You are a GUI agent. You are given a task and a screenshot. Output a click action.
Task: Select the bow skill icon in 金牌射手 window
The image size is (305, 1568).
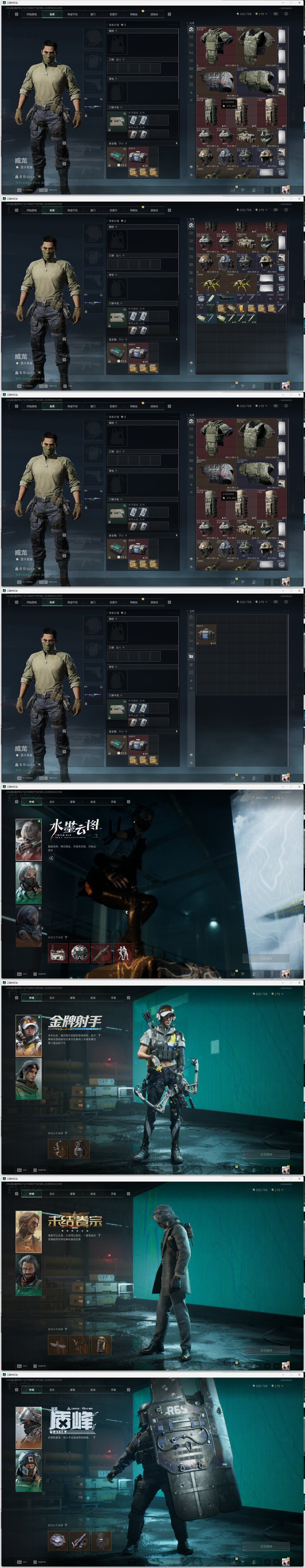tap(58, 1149)
